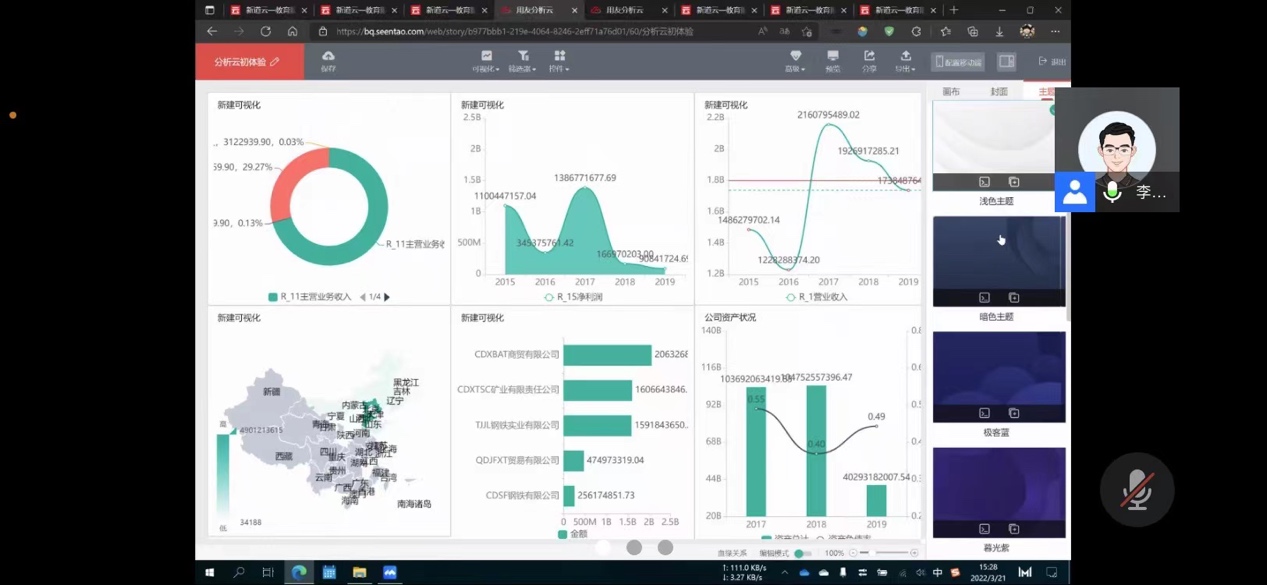This screenshot has height=585, width=1267.
Task: Toggle the 编辑模式 switch
Action: [x=801, y=553]
